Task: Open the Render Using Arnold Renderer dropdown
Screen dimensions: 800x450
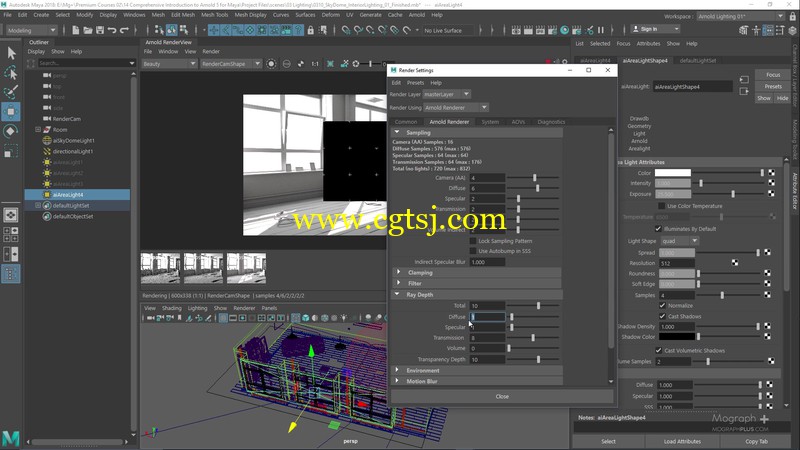Action: pos(456,108)
